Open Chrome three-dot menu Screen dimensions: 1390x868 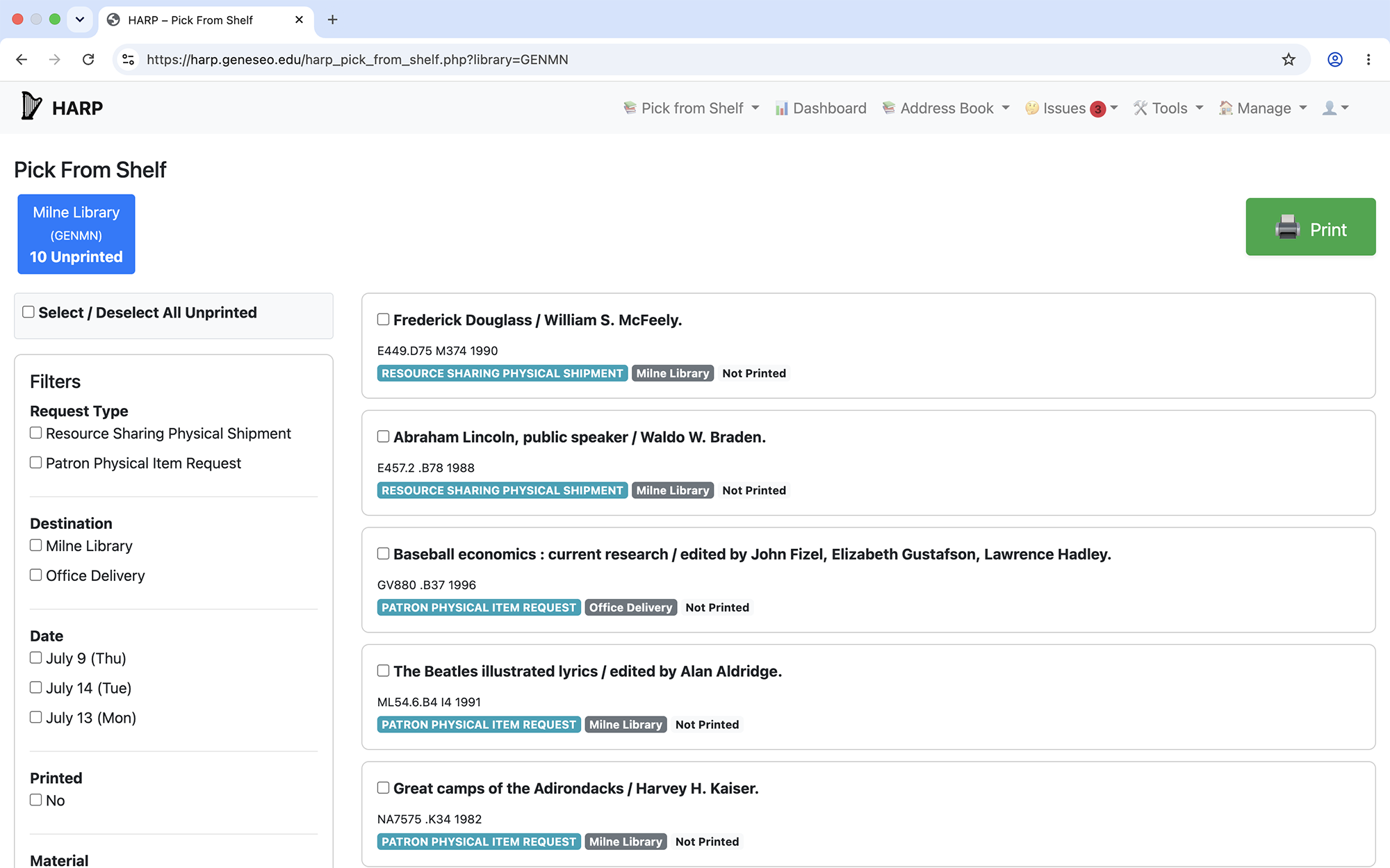1368,60
